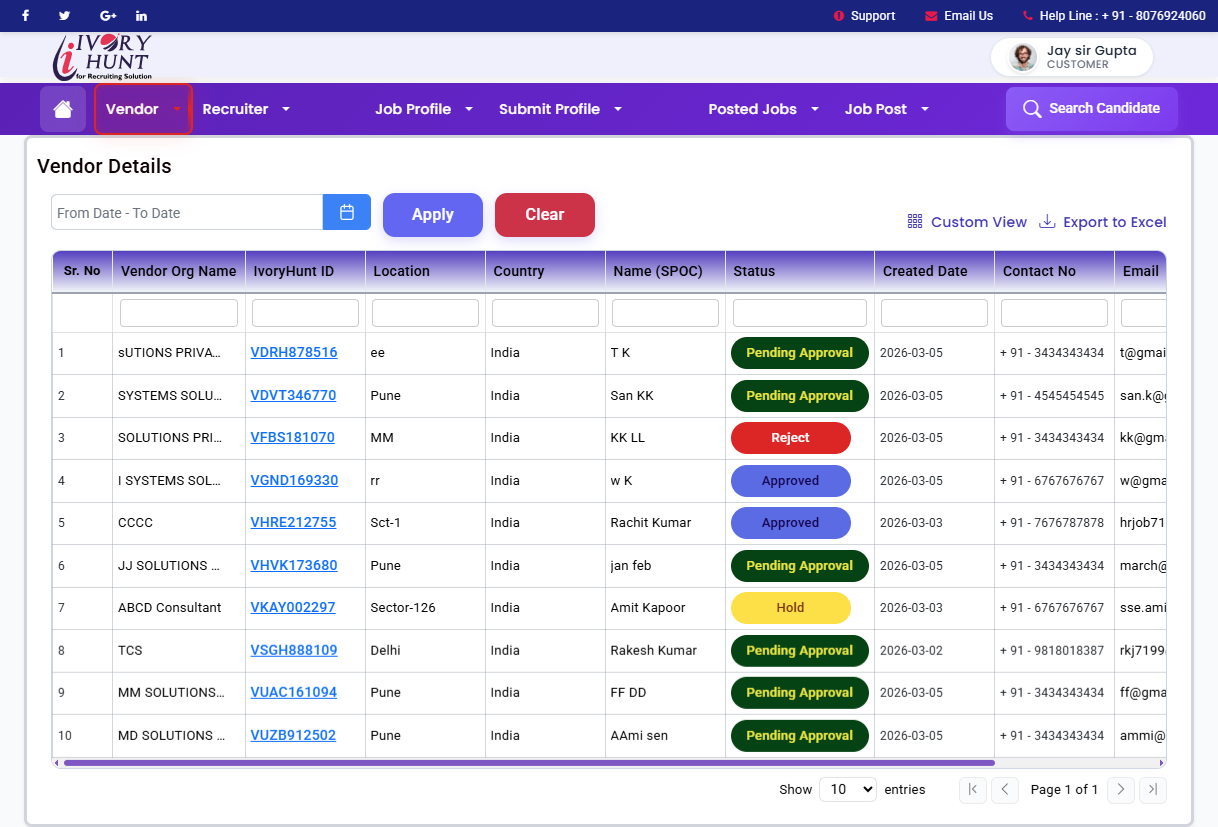Click the table horizontal scrollbar
Screen dimensions: 1218x827
click(x=528, y=763)
